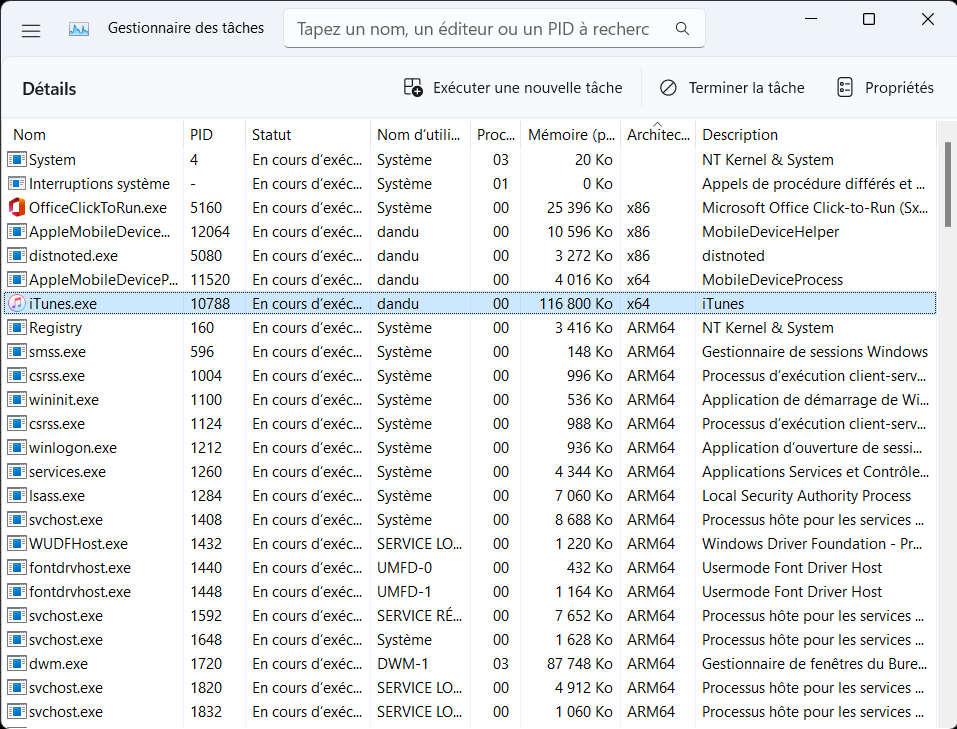Click the iTunes.exe music icon
957x729 pixels.
point(16,303)
